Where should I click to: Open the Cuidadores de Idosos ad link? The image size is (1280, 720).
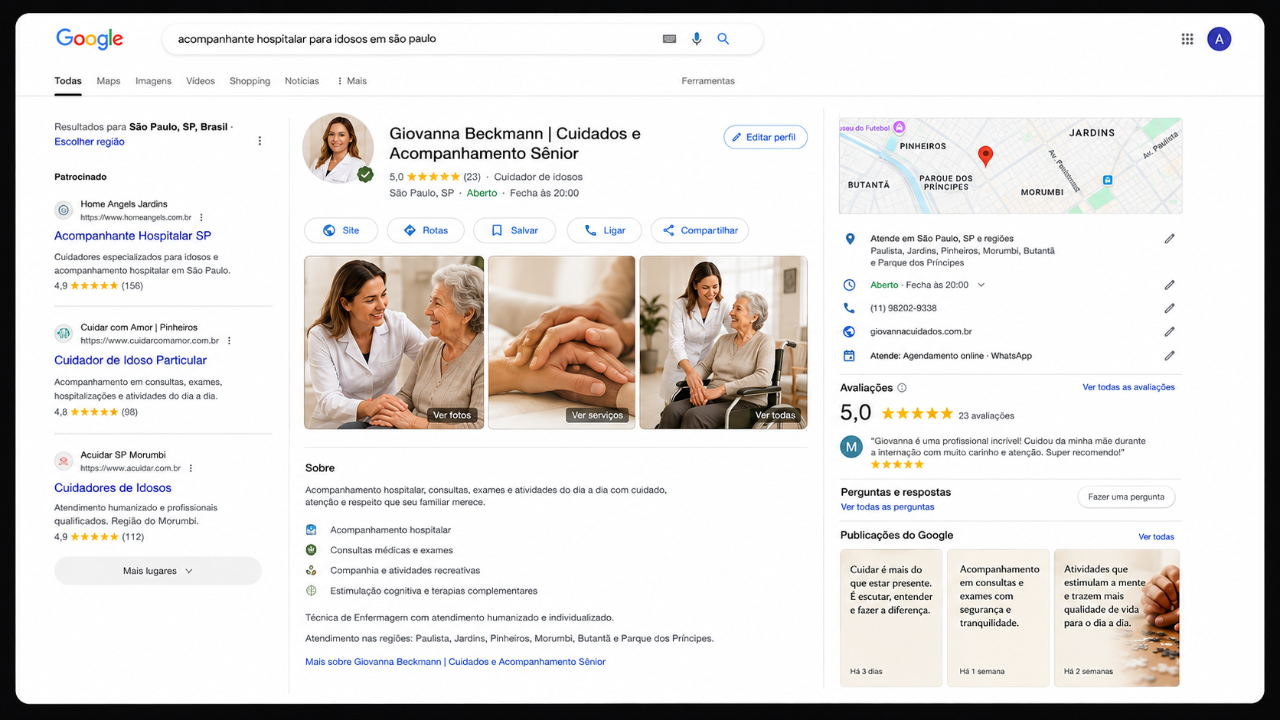pyautogui.click(x=113, y=488)
